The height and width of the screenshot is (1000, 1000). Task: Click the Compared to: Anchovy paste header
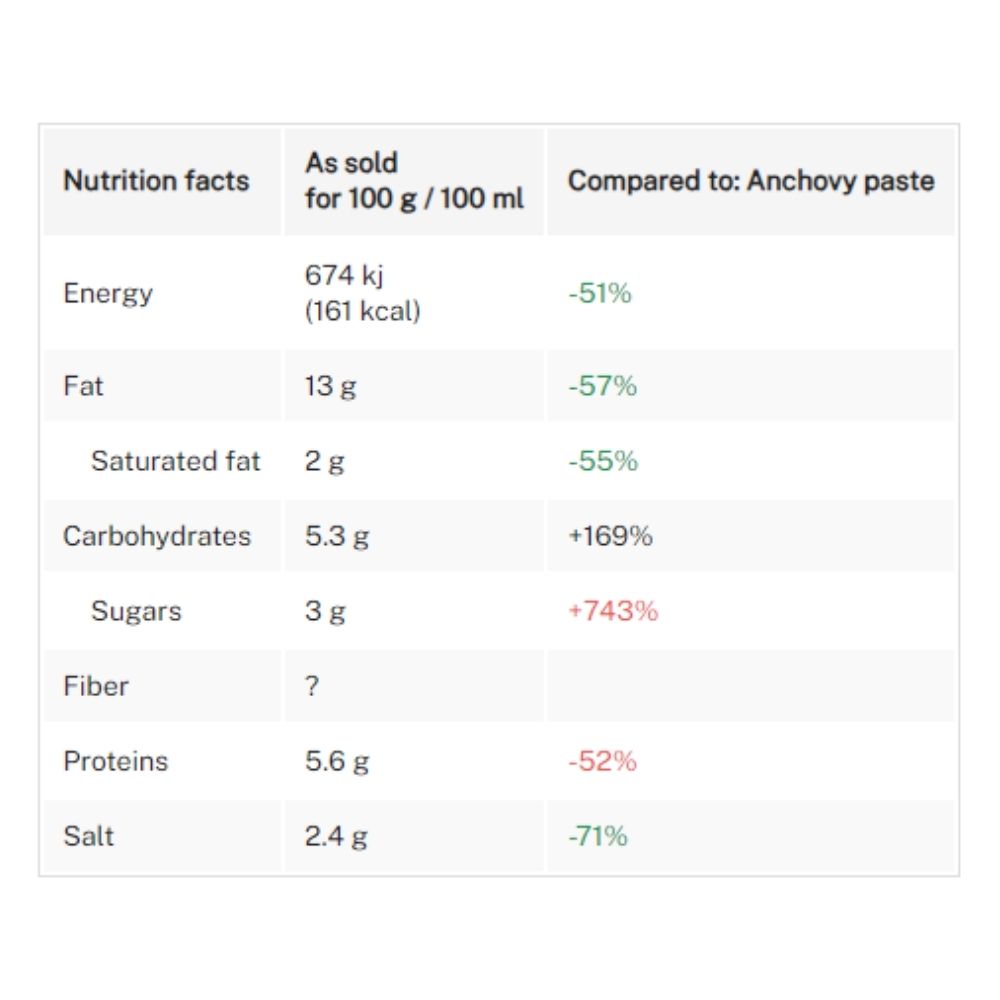click(751, 180)
